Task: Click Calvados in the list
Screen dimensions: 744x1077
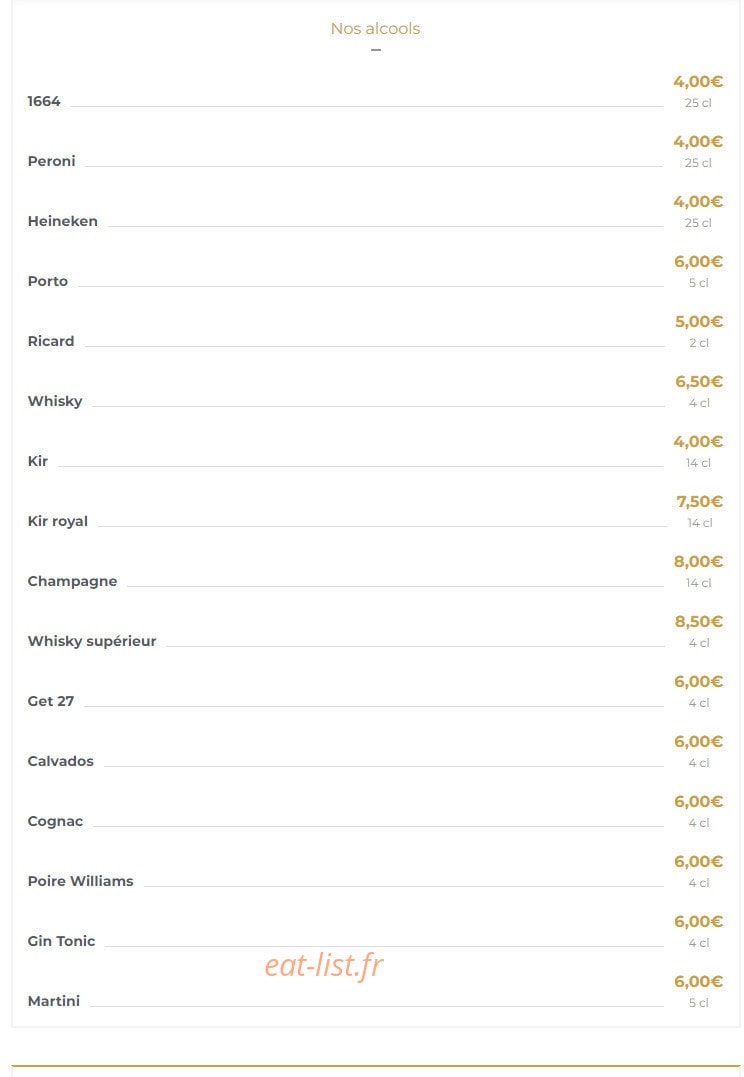Action: [x=60, y=761]
